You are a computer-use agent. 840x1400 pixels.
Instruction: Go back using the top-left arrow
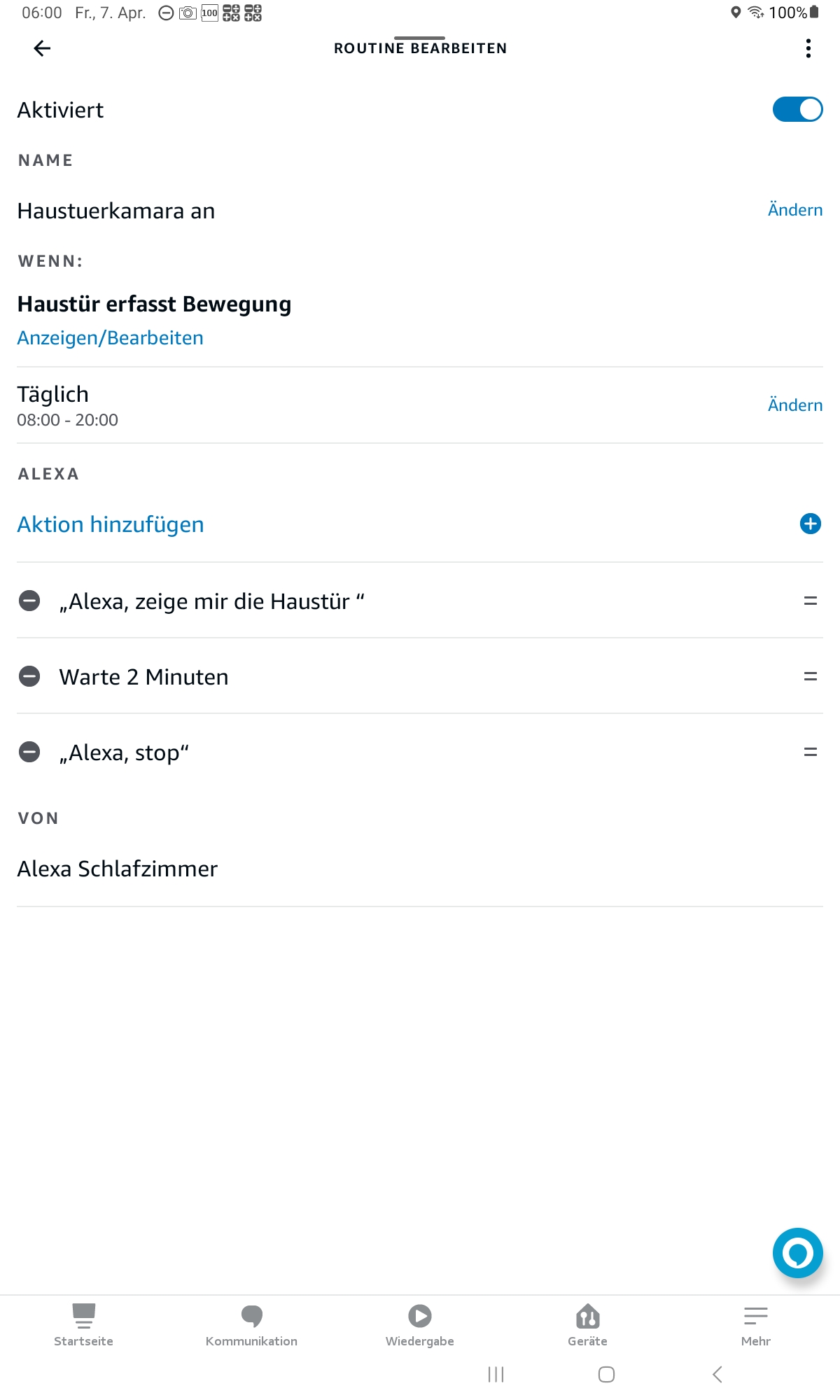click(42, 48)
